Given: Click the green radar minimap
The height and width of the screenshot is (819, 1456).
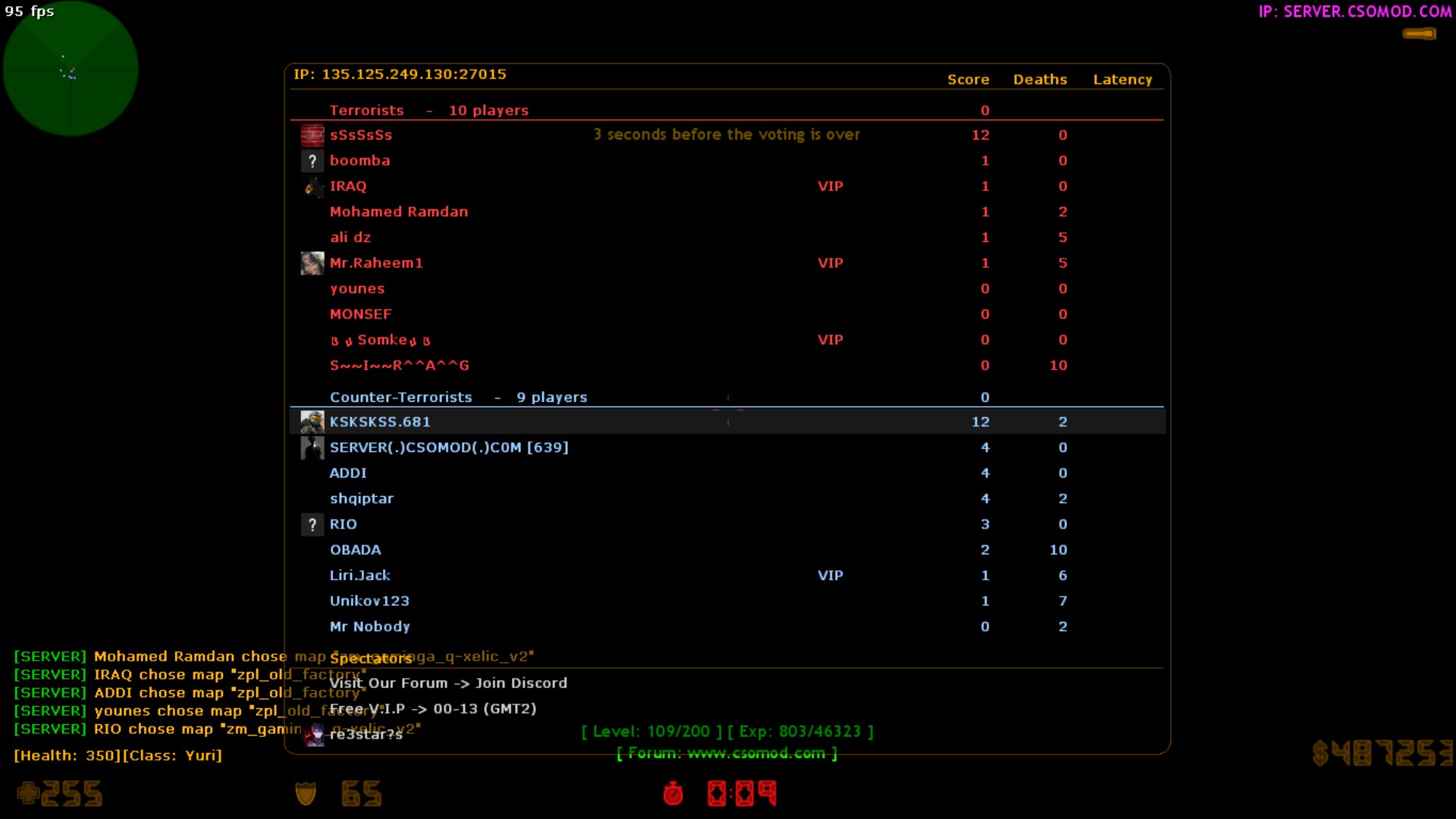Looking at the screenshot, I should click(71, 69).
